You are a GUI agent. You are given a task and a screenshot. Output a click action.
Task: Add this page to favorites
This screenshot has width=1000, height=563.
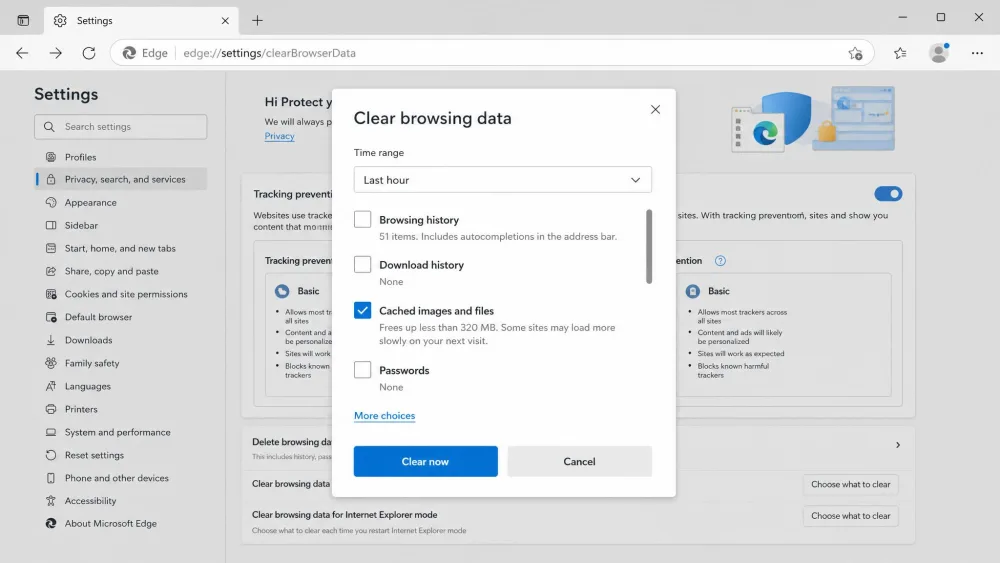click(855, 54)
